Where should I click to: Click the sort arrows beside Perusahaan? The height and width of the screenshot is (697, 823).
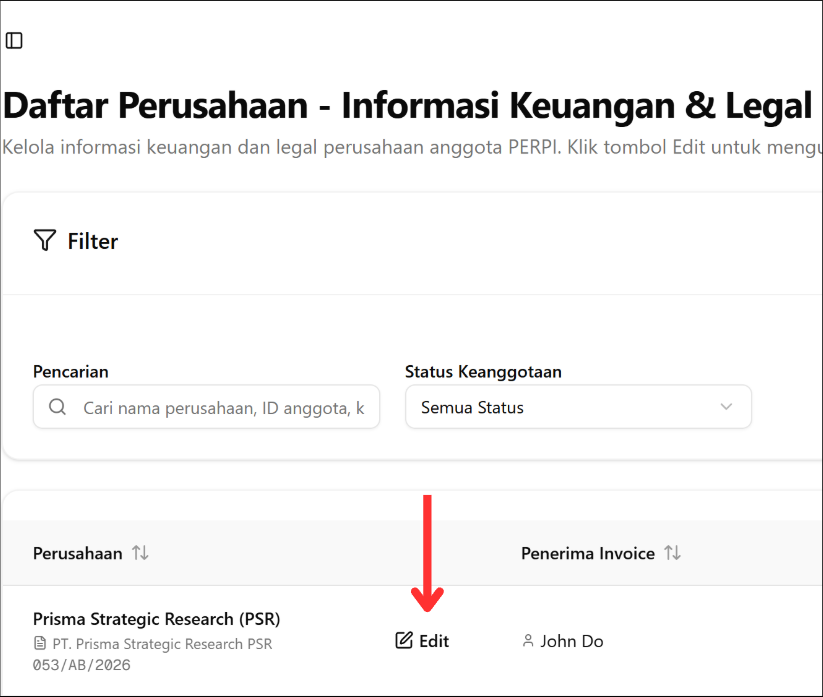140,553
